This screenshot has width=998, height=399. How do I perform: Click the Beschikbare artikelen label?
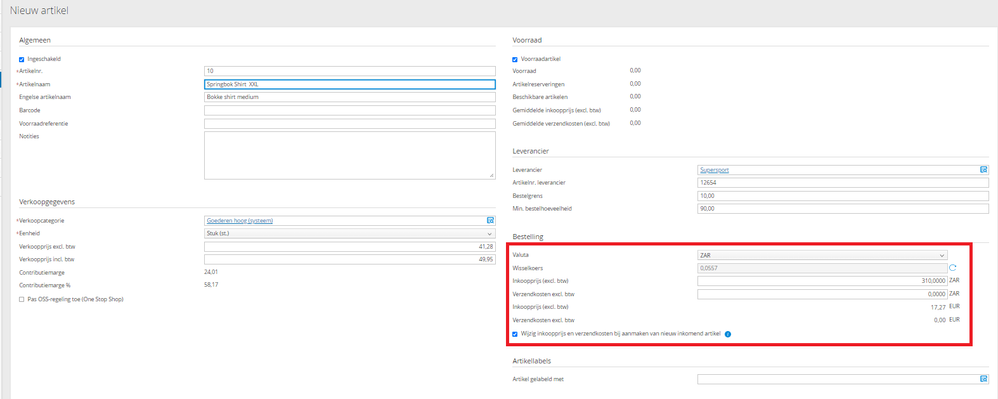point(541,97)
